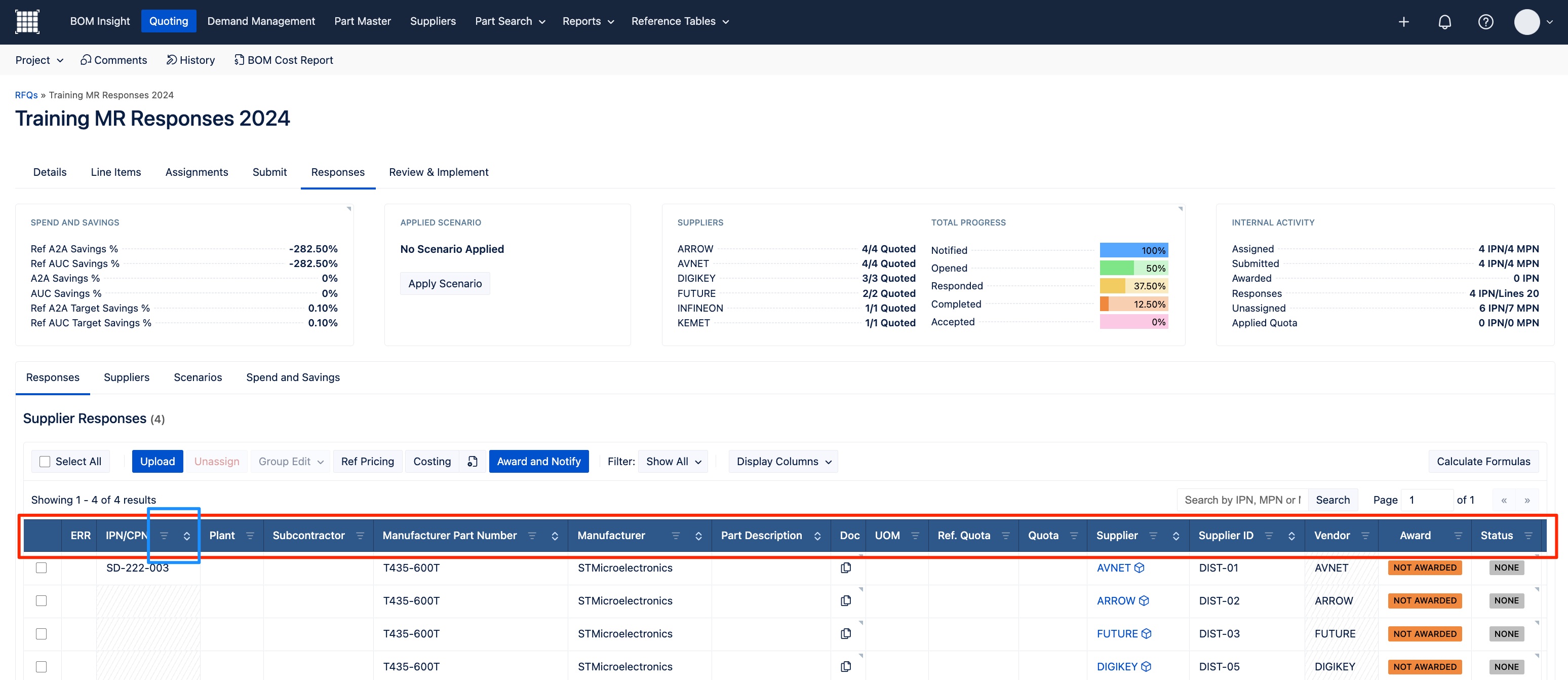Open the app grid launcher icon
Image resolution: width=1568 pixels, height=680 pixels.
coord(27,21)
